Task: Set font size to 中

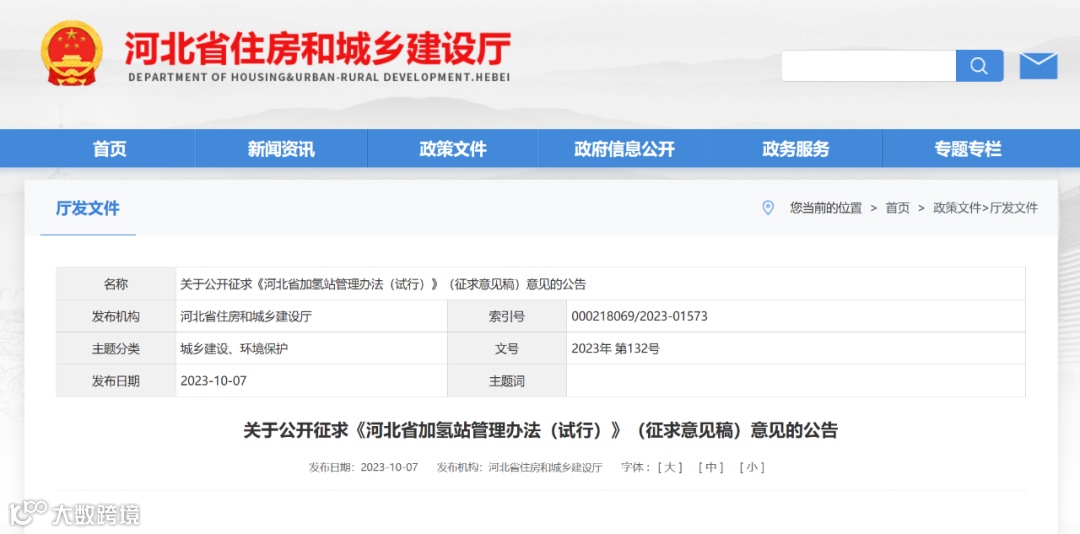Action: [711, 467]
